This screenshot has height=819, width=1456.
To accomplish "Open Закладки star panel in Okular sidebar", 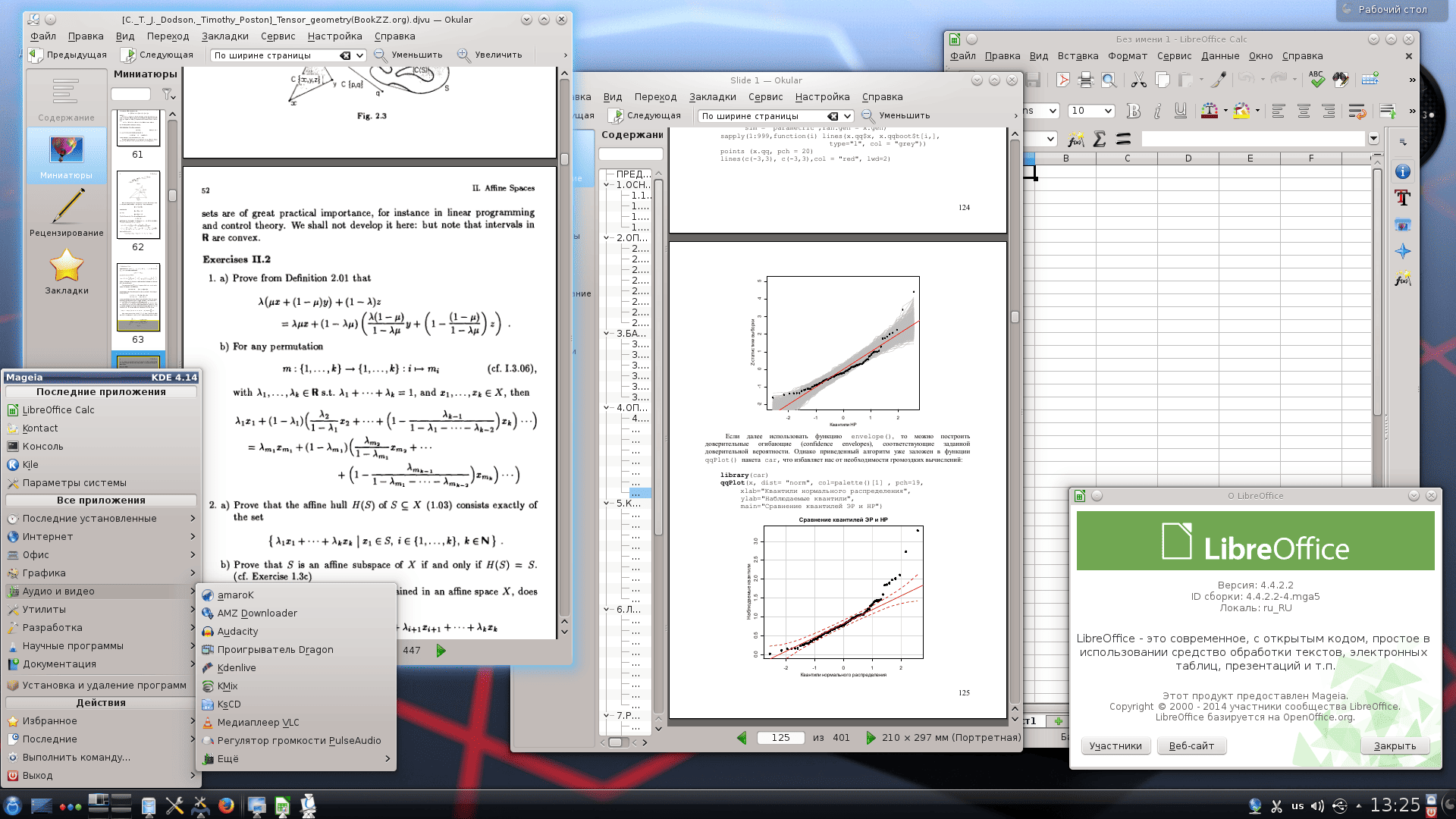I will tap(67, 271).
